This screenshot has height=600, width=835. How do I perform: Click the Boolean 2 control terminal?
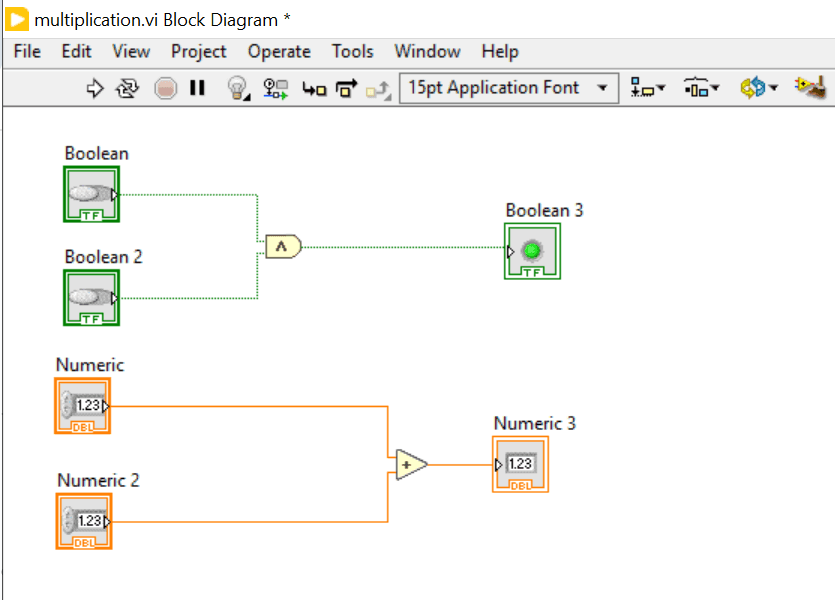click(x=92, y=298)
